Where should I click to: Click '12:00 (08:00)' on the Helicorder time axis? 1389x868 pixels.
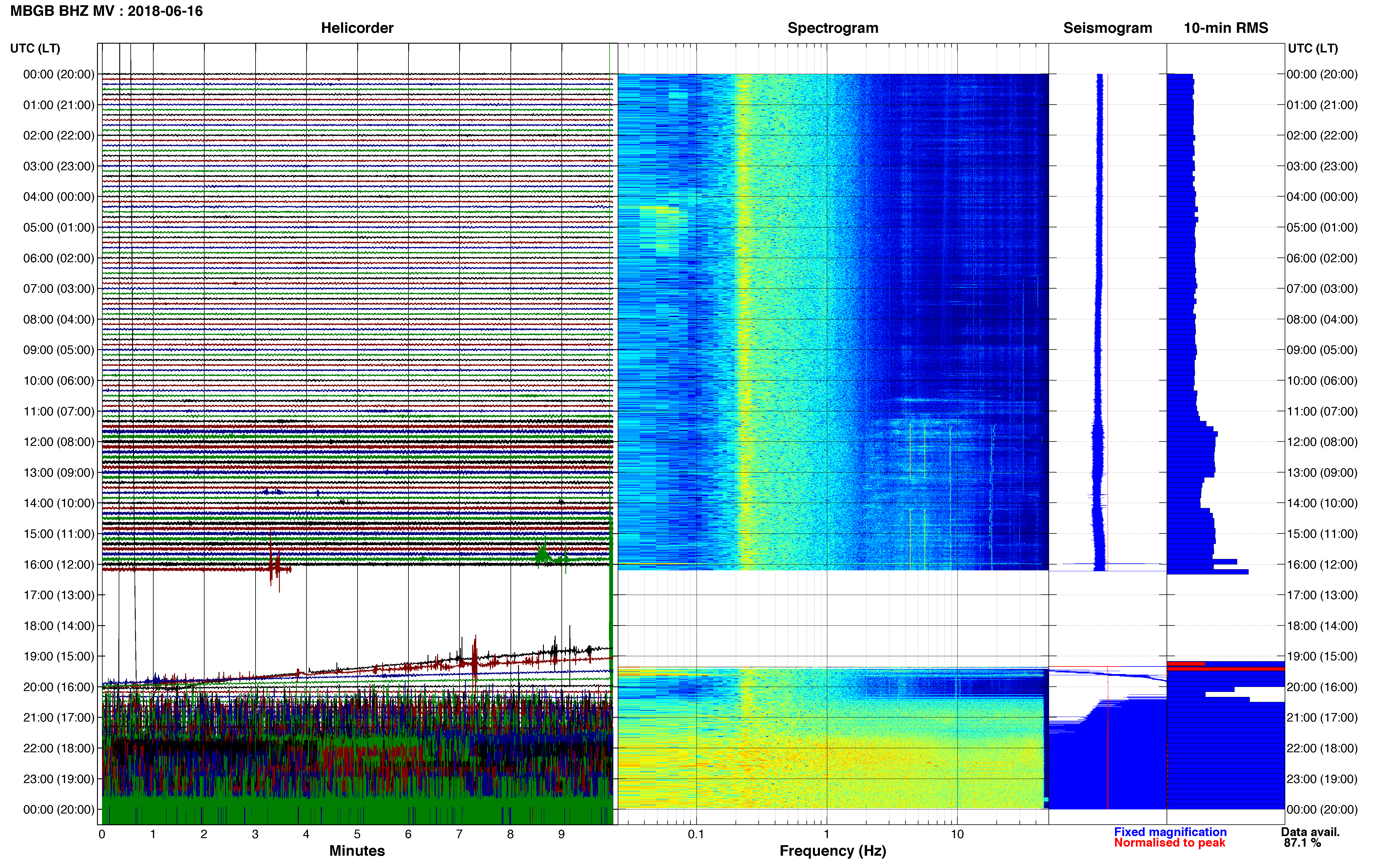59,441
